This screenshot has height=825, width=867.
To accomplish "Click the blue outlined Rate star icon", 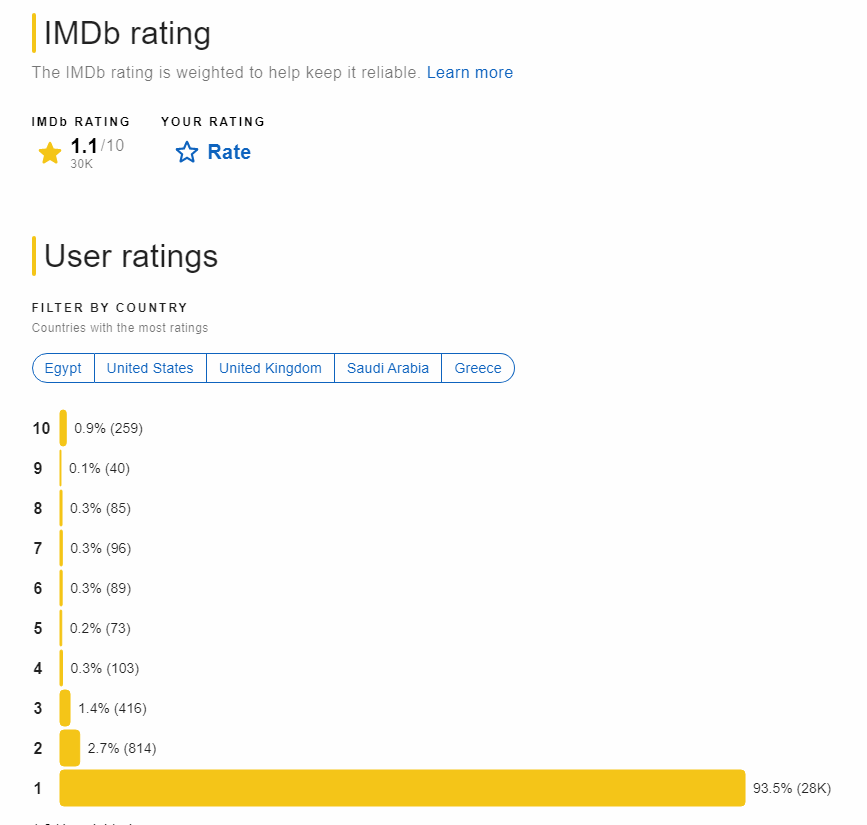I will click(x=187, y=152).
